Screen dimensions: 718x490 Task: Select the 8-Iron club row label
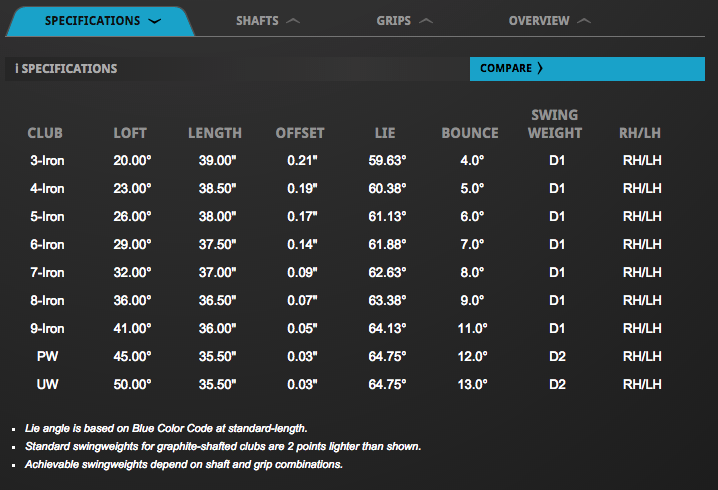pos(47,300)
